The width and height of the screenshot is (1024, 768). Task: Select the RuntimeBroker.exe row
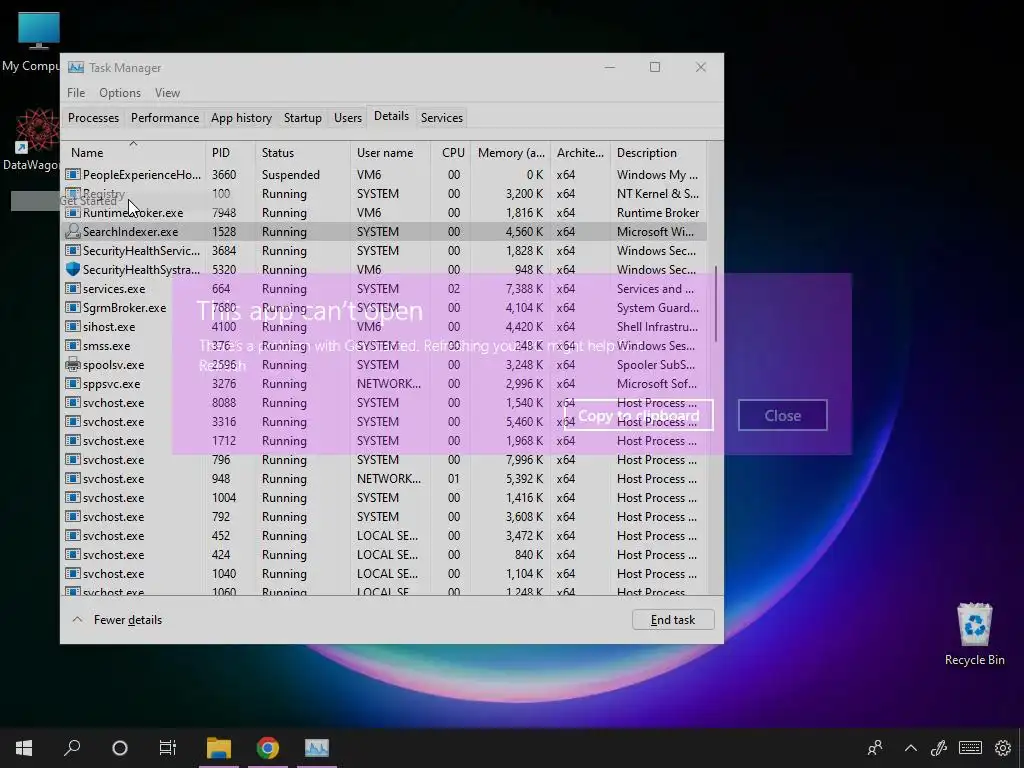pos(384,212)
